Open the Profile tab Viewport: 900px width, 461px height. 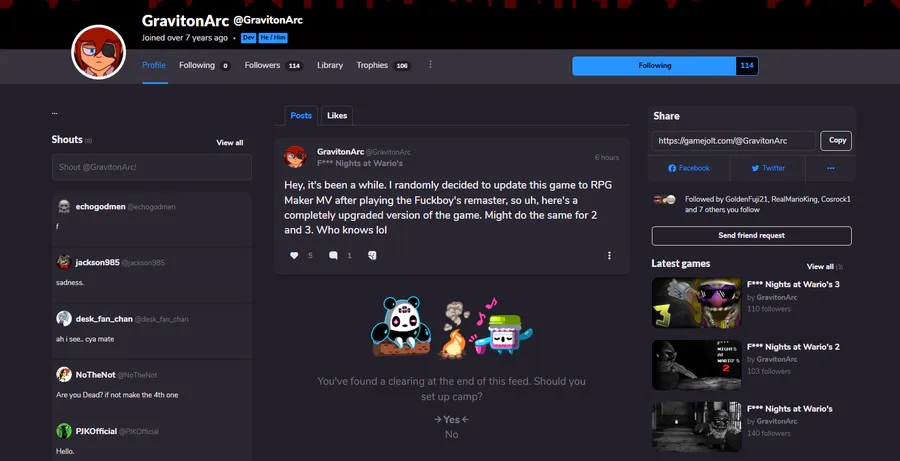tap(154, 65)
